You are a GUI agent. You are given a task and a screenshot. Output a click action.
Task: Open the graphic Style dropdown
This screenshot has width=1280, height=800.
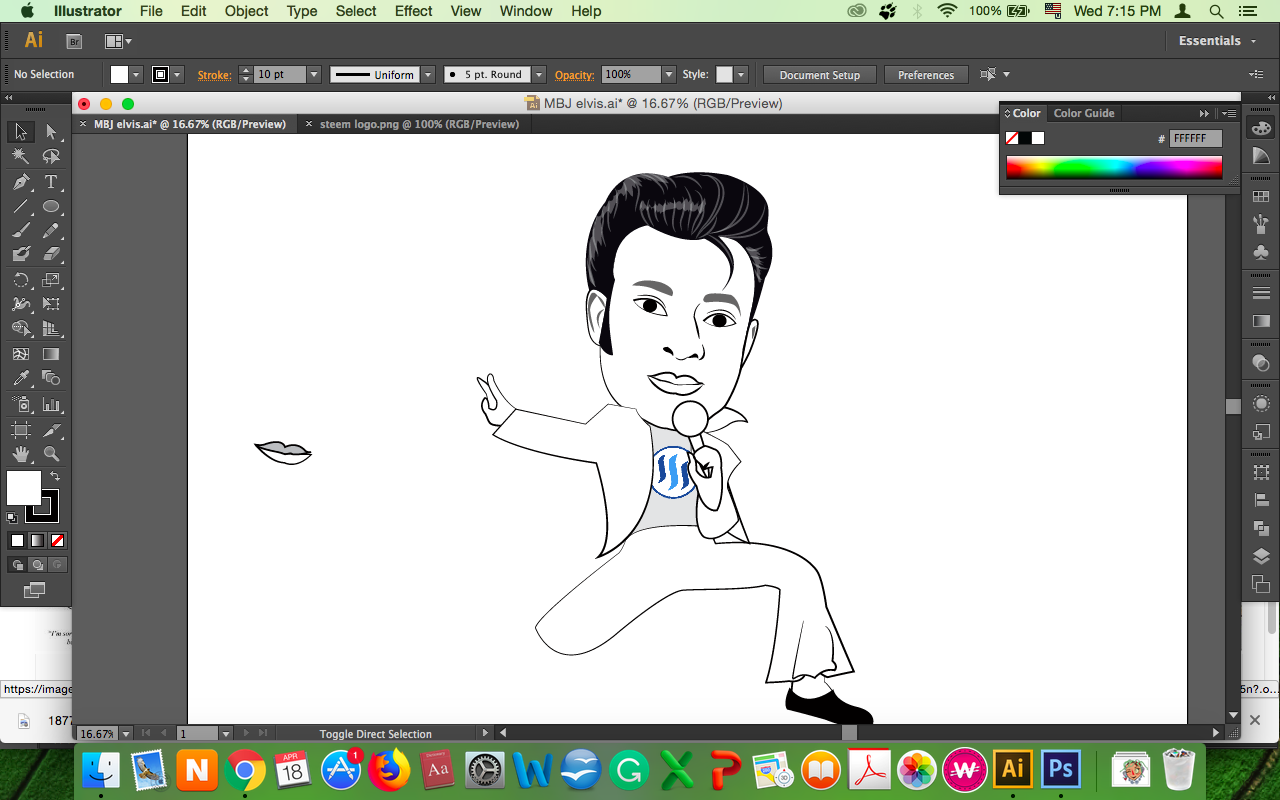740,75
